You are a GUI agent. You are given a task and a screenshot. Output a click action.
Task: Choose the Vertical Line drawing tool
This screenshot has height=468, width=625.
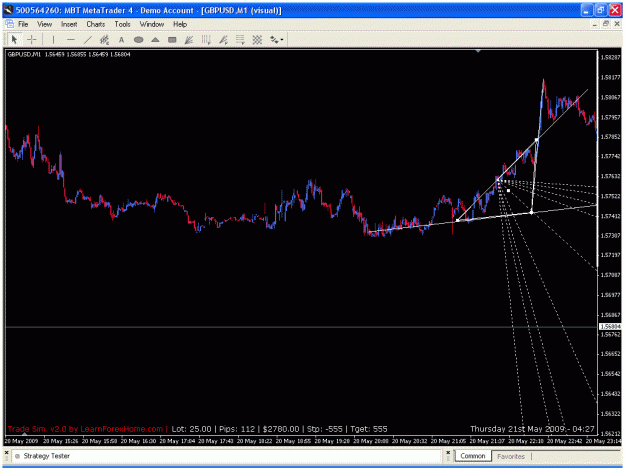click(x=53, y=39)
